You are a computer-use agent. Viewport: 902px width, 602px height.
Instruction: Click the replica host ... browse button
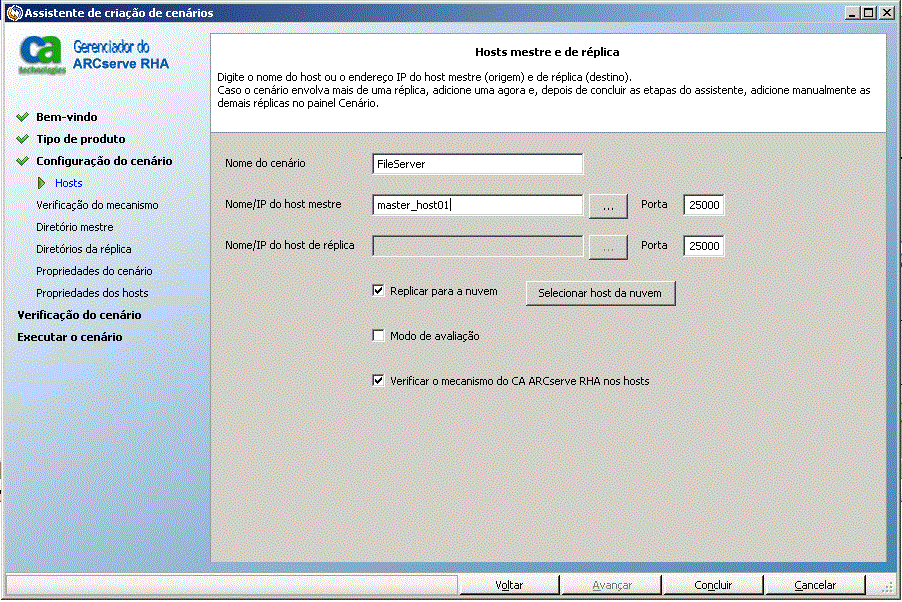point(608,247)
